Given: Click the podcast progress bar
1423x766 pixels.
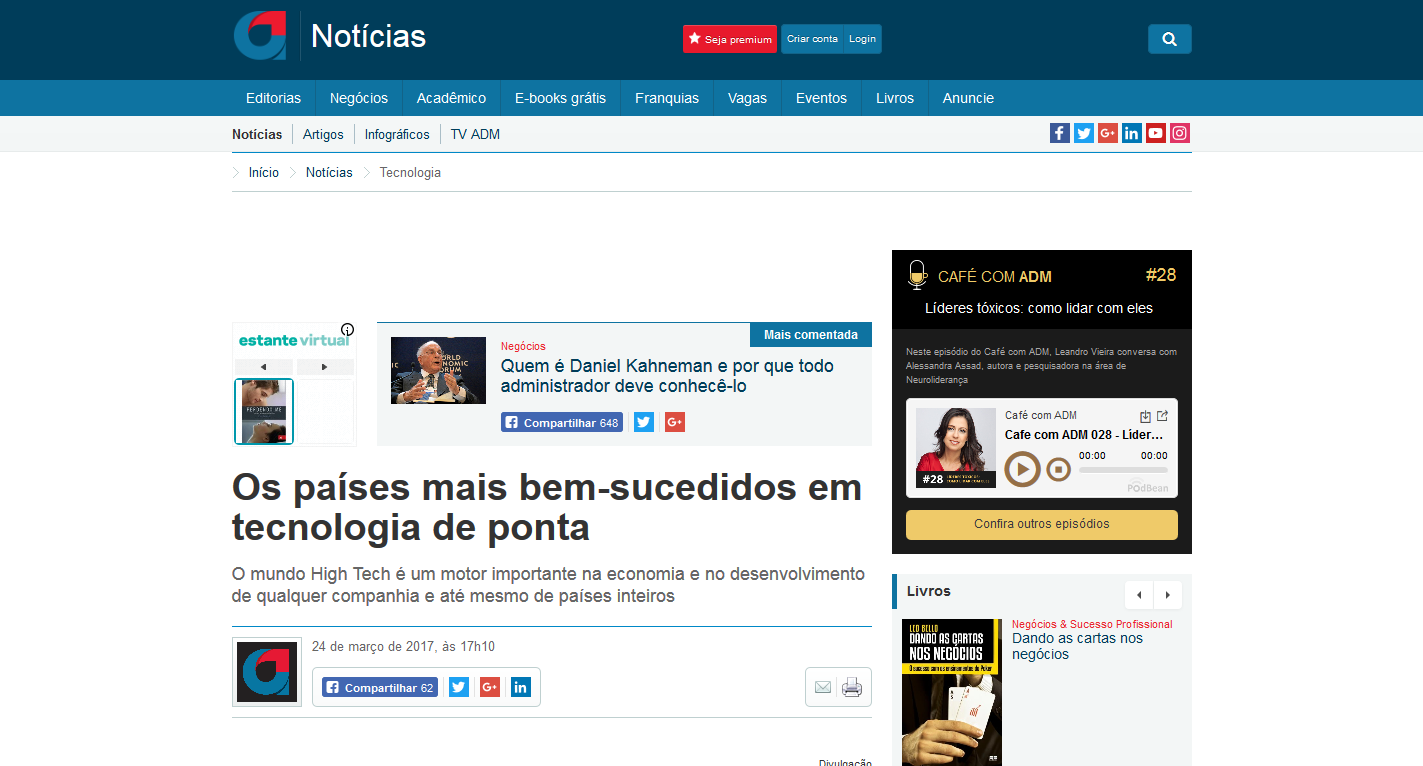Looking at the screenshot, I should tap(1123, 469).
